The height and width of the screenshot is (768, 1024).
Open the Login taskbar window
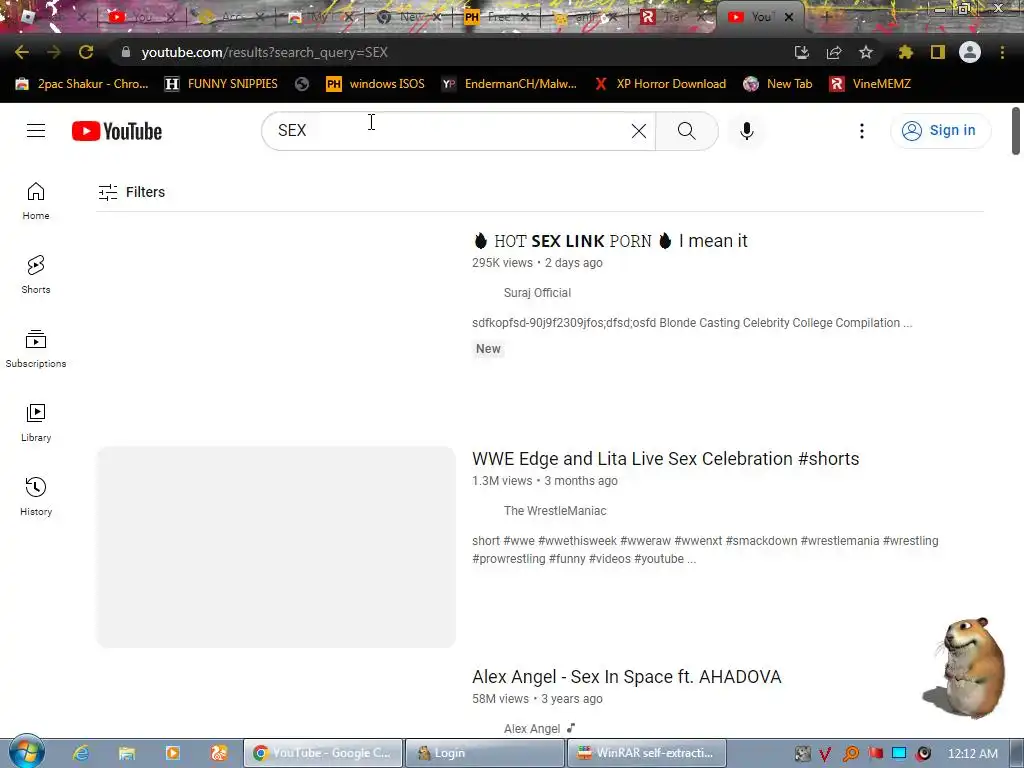(485, 753)
